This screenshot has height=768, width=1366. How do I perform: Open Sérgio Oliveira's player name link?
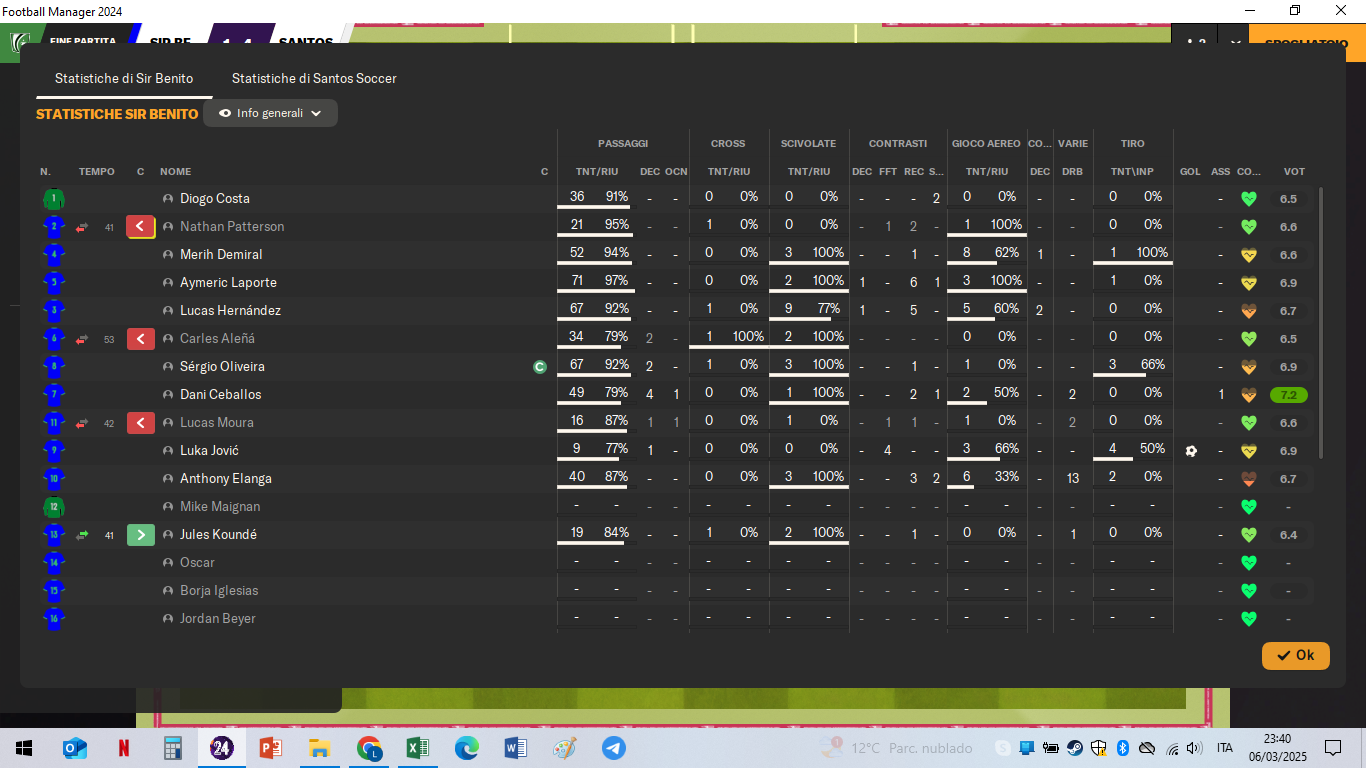click(222, 367)
